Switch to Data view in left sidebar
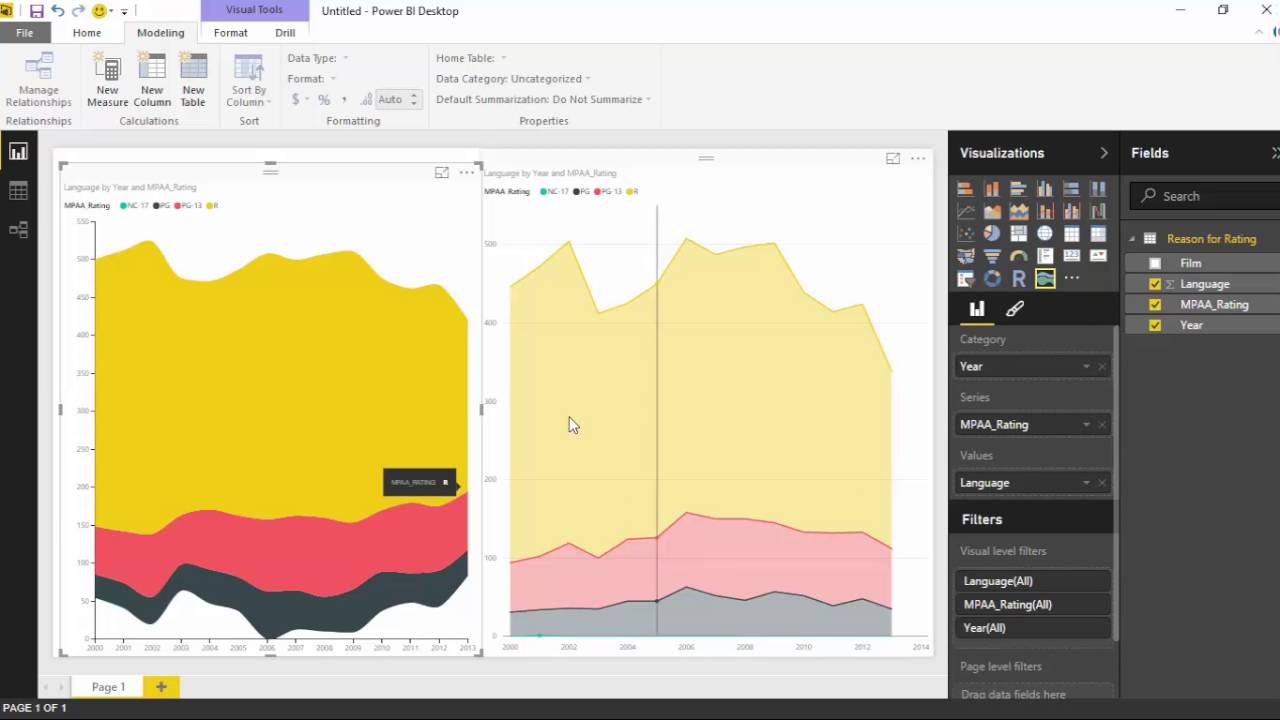The width and height of the screenshot is (1280, 720). (18, 191)
